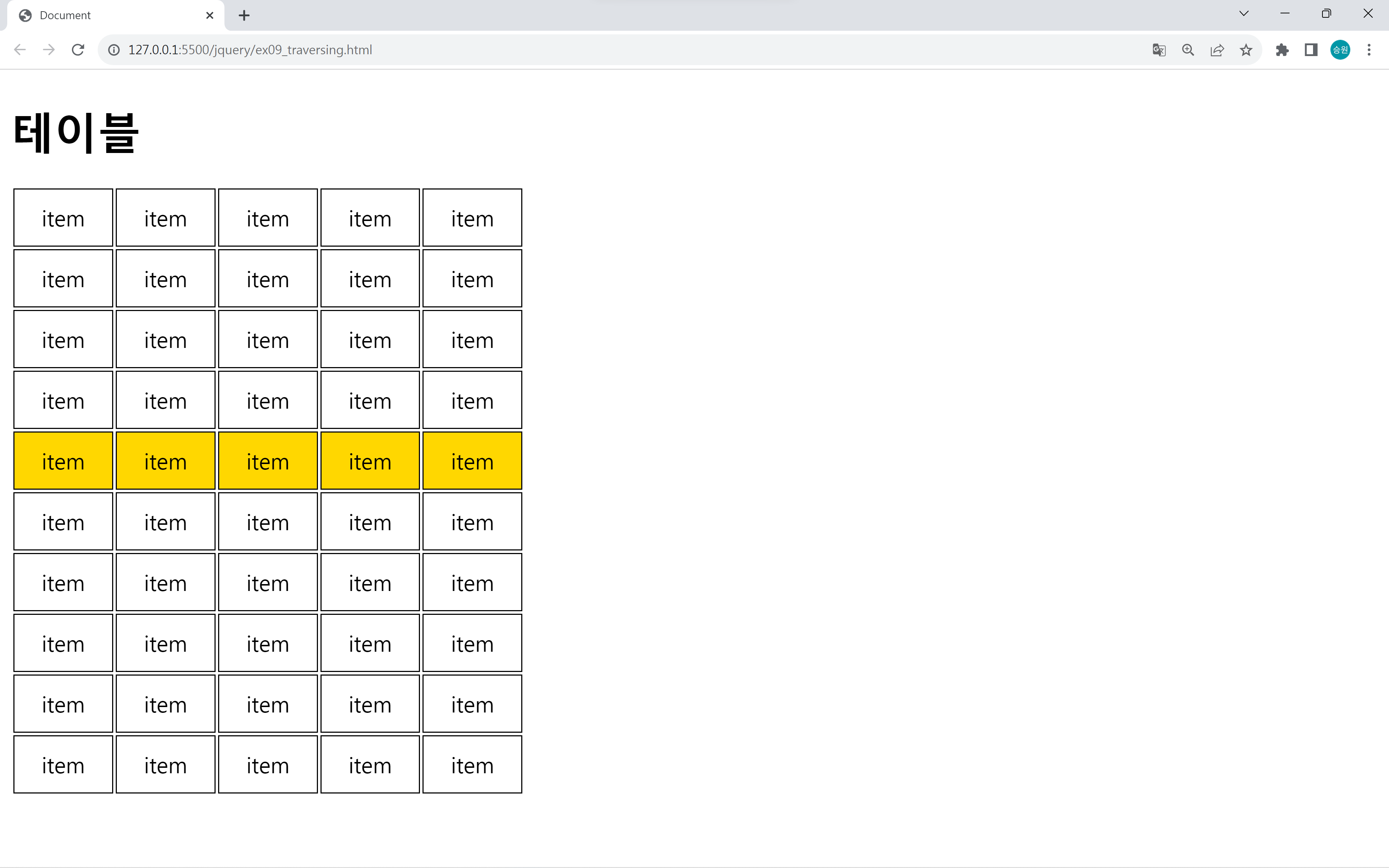The height and width of the screenshot is (868, 1389).
Task: Open the zoom magnifier icon
Action: pyautogui.click(x=1188, y=50)
